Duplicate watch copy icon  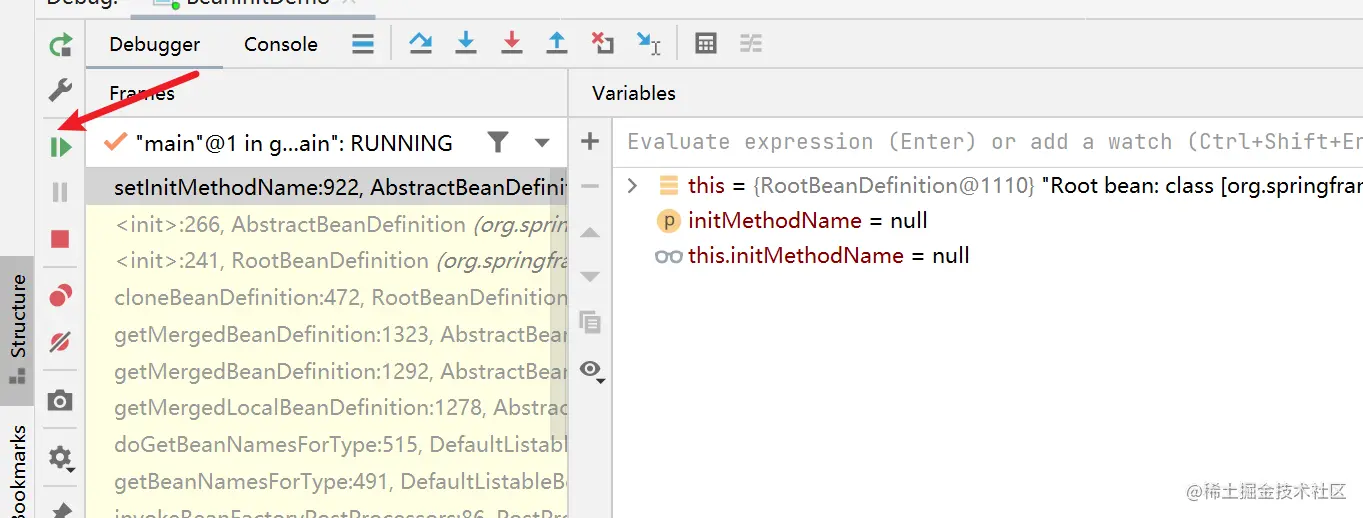point(590,322)
